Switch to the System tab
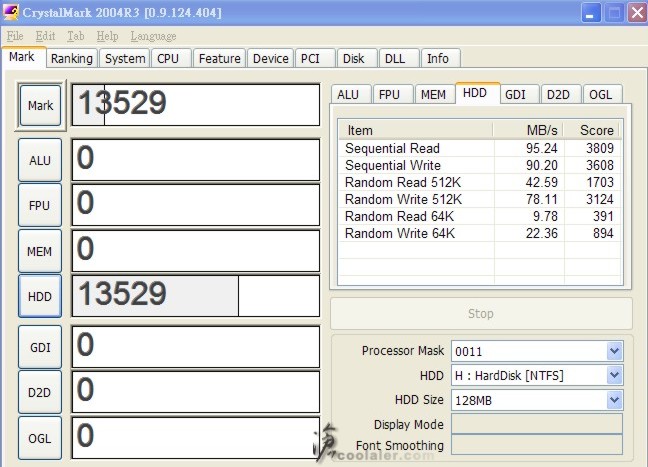The image size is (648, 467). (x=125, y=58)
